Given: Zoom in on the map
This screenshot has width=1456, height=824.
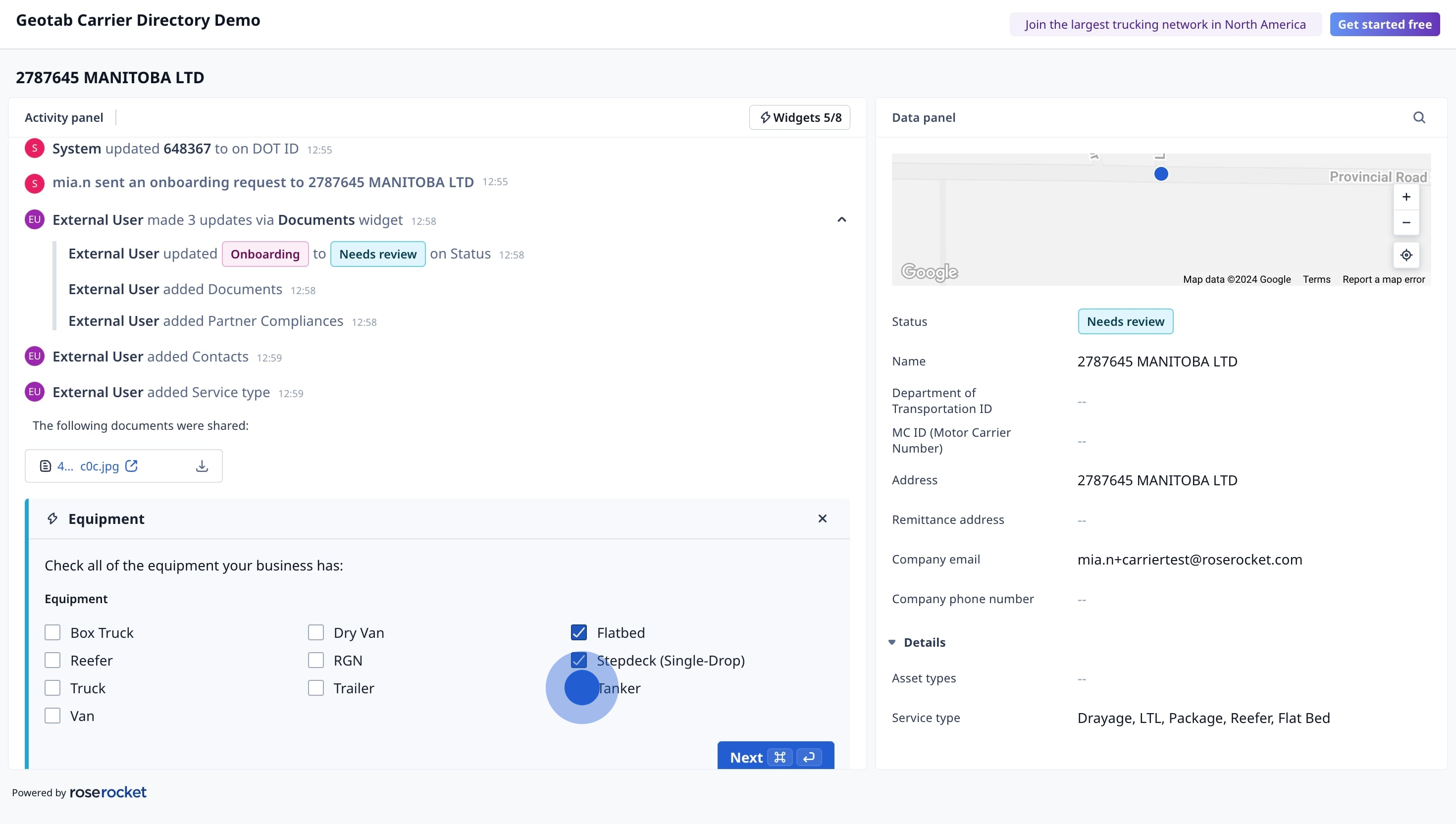Looking at the screenshot, I should (x=1405, y=197).
